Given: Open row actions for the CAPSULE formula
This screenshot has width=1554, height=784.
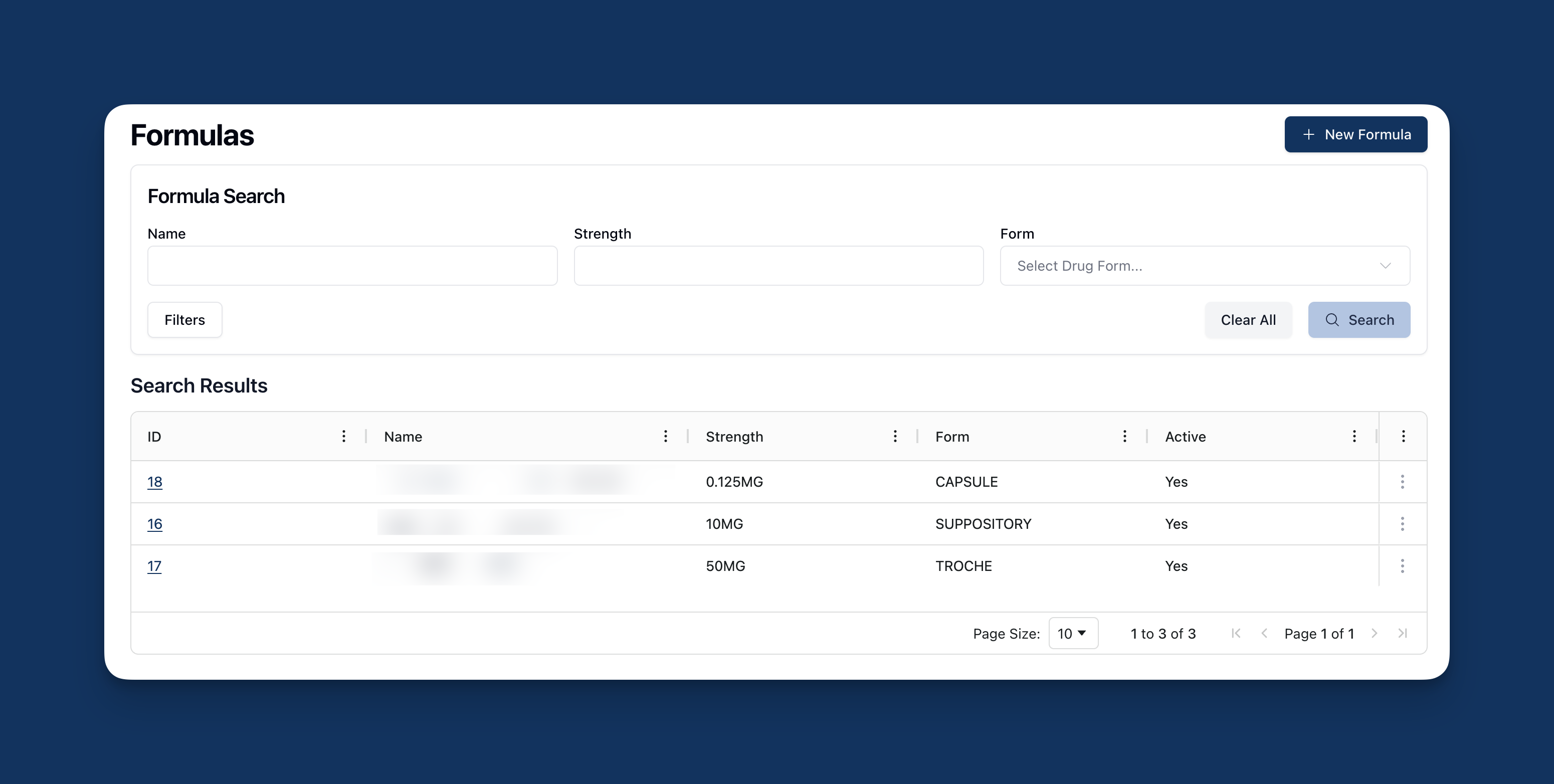Looking at the screenshot, I should pyautogui.click(x=1403, y=481).
